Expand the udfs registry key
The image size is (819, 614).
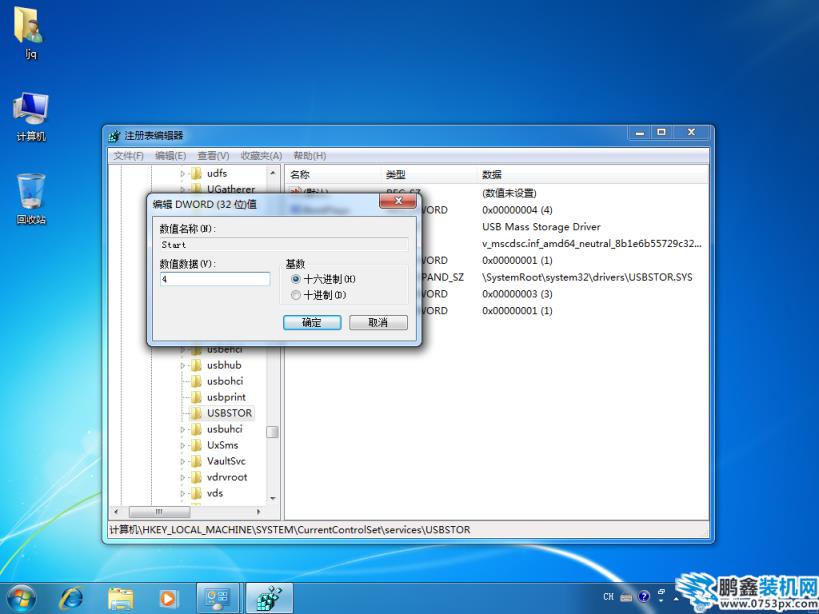[x=183, y=174]
